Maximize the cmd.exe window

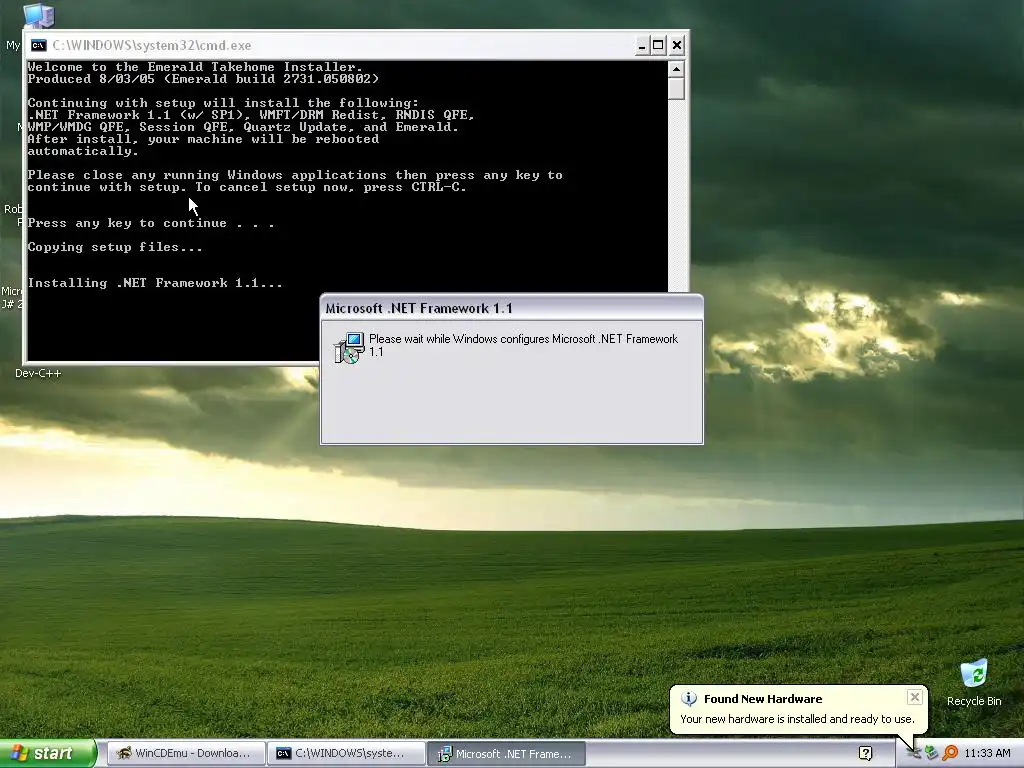(659, 45)
